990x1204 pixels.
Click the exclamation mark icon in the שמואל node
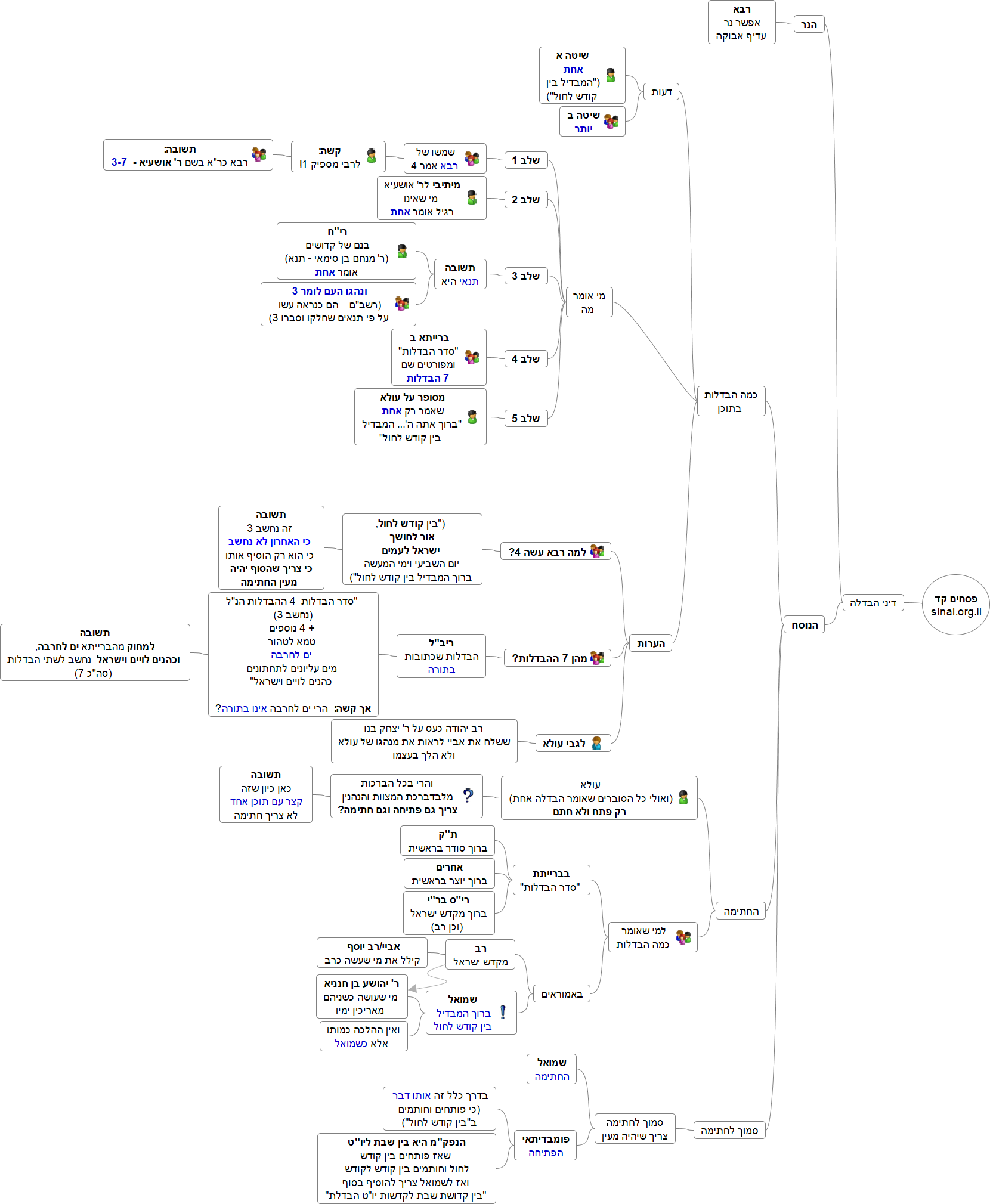(503, 1012)
